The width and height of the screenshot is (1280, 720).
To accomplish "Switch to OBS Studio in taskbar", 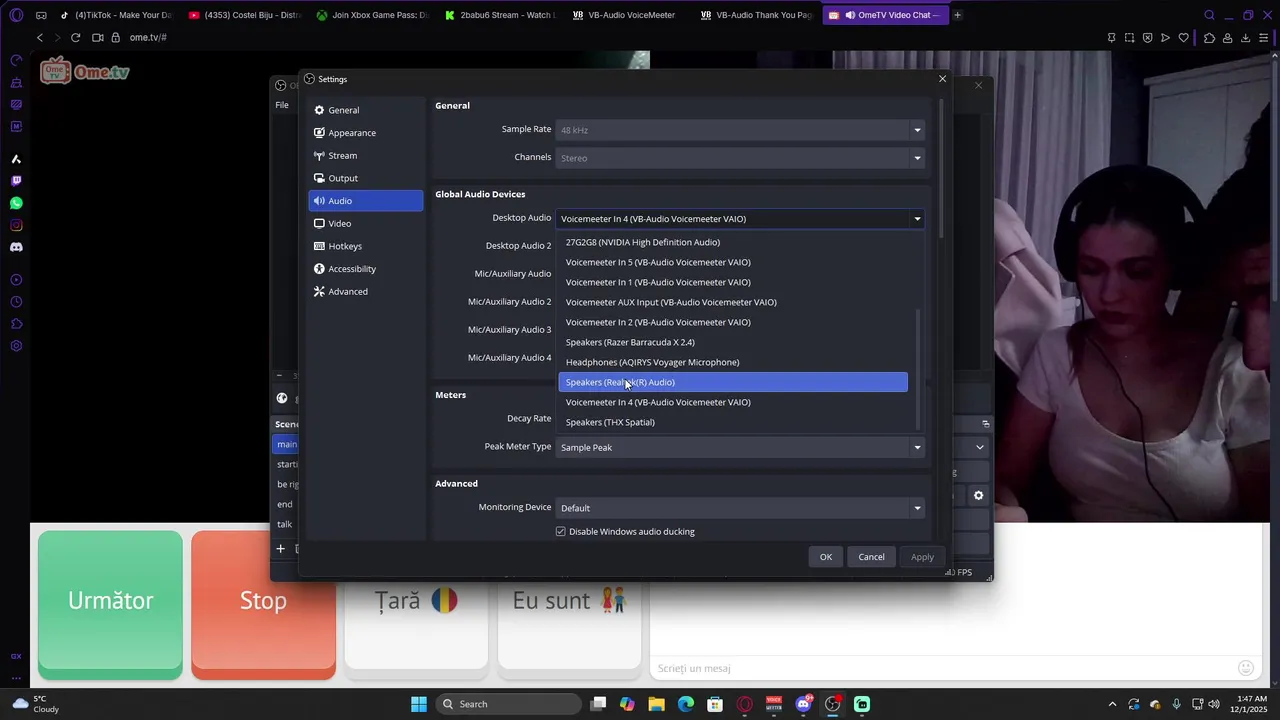I will point(832,704).
